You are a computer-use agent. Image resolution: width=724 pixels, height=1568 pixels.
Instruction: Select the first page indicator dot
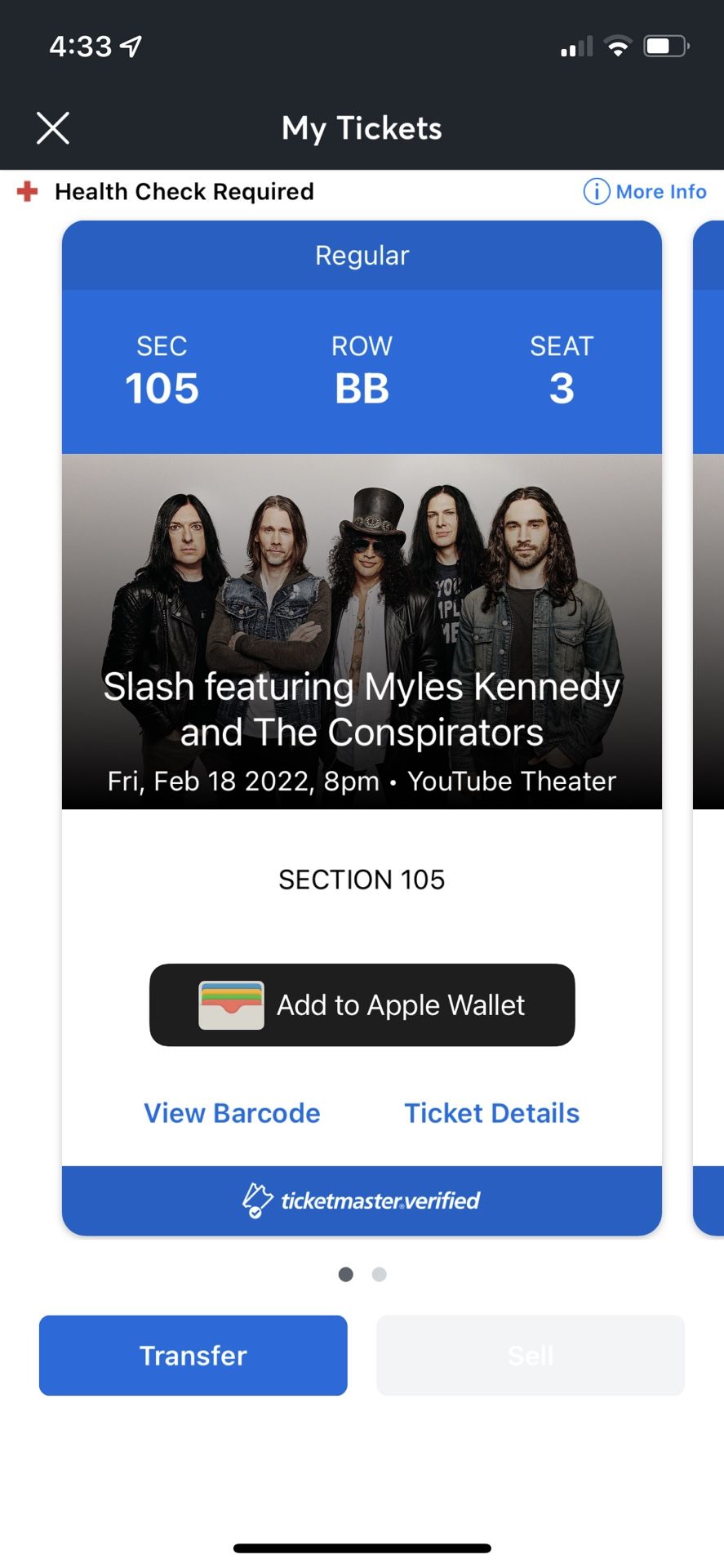coord(346,1274)
